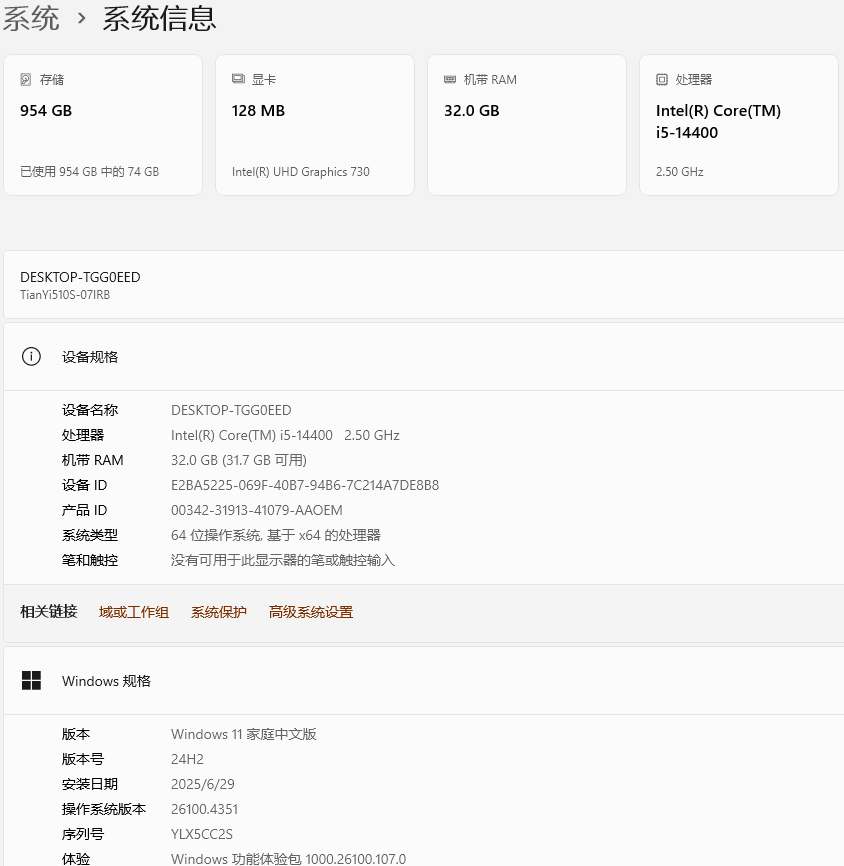
Task: Open the 954 GB storage card
Action: pyautogui.click(x=103, y=125)
